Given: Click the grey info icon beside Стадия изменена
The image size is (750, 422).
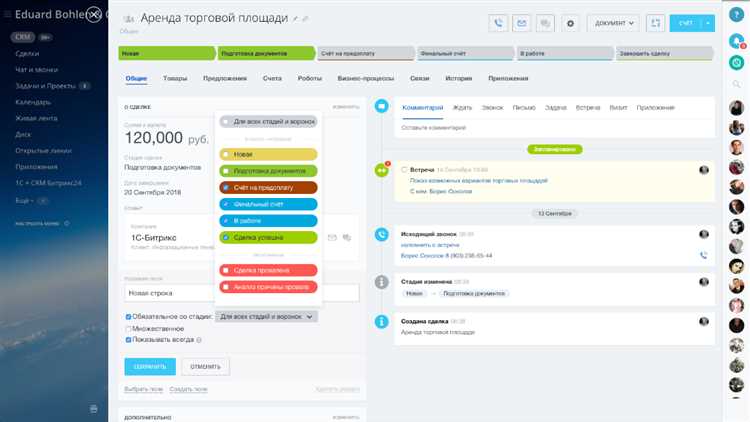Looking at the screenshot, I should click(x=381, y=282).
